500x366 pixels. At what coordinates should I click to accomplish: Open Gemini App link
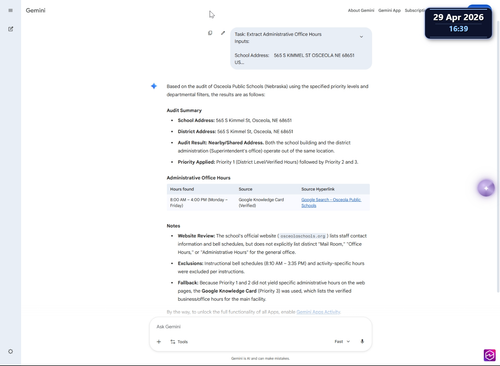pyautogui.click(x=389, y=10)
